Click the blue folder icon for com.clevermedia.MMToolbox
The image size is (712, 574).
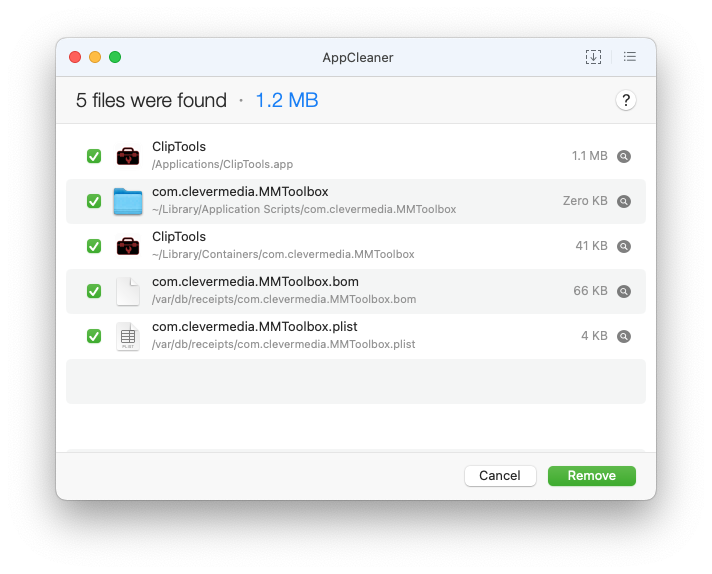click(x=128, y=201)
